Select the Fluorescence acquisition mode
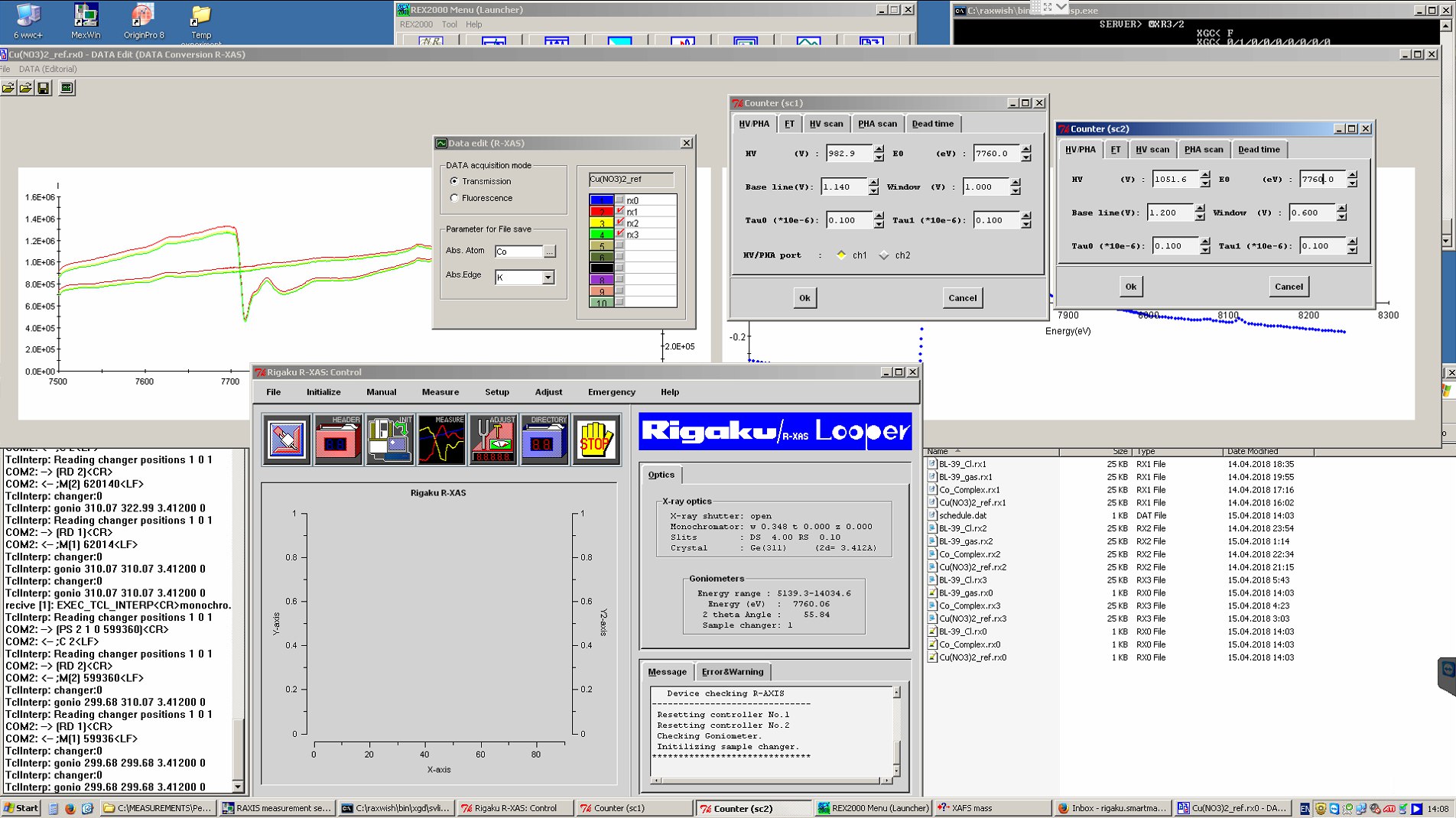This screenshot has height=818, width=1456. (454, 198)
